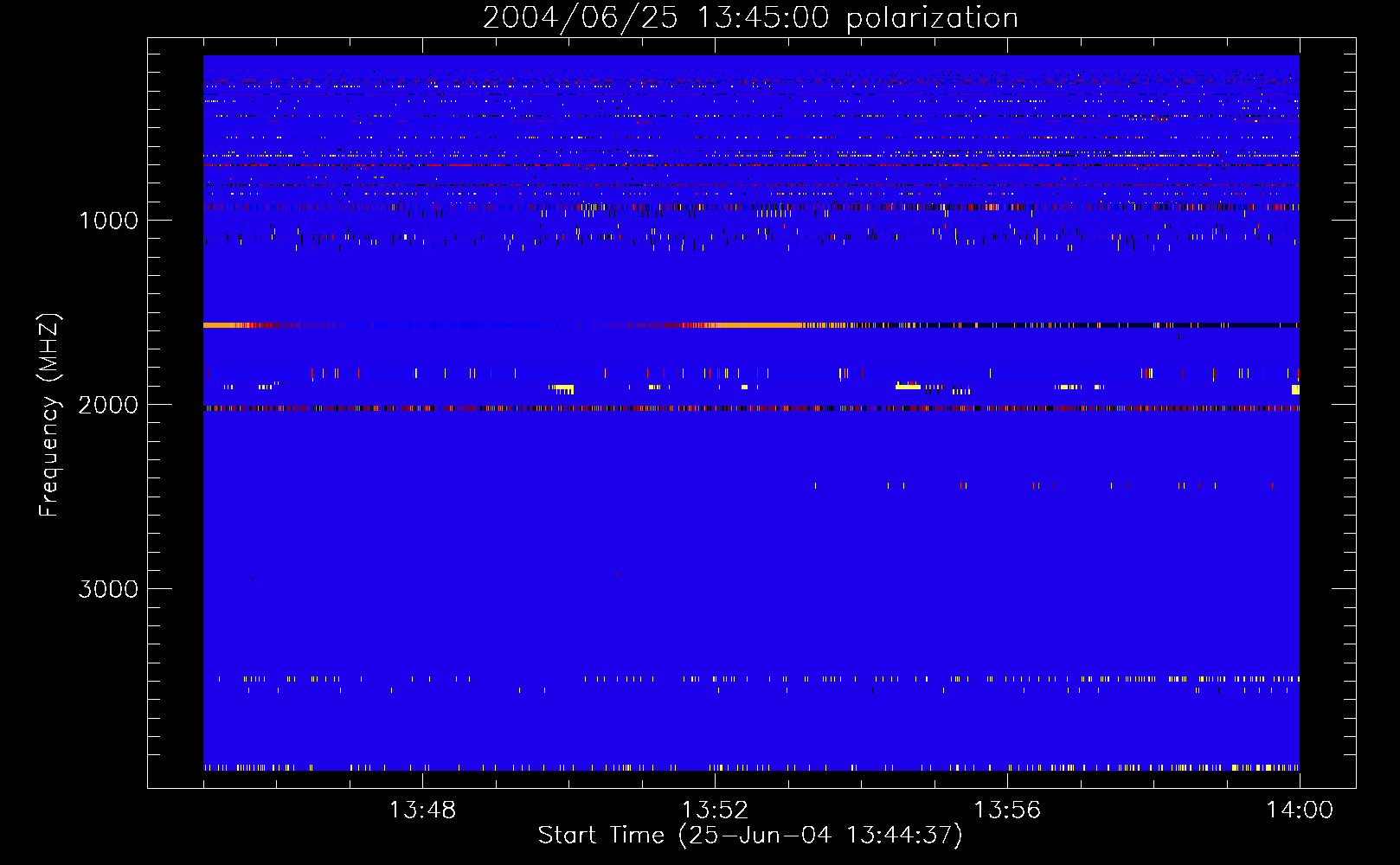
Task: Click the plot title '2004/06/25 13:45:00 polarization'
Action: (750, 18)
